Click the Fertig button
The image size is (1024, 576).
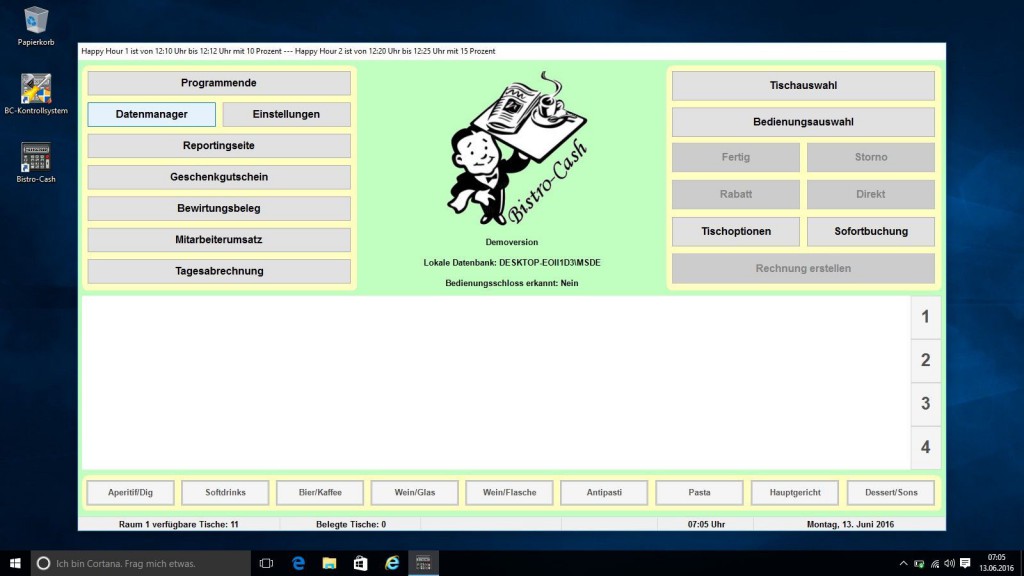[735, 157]
